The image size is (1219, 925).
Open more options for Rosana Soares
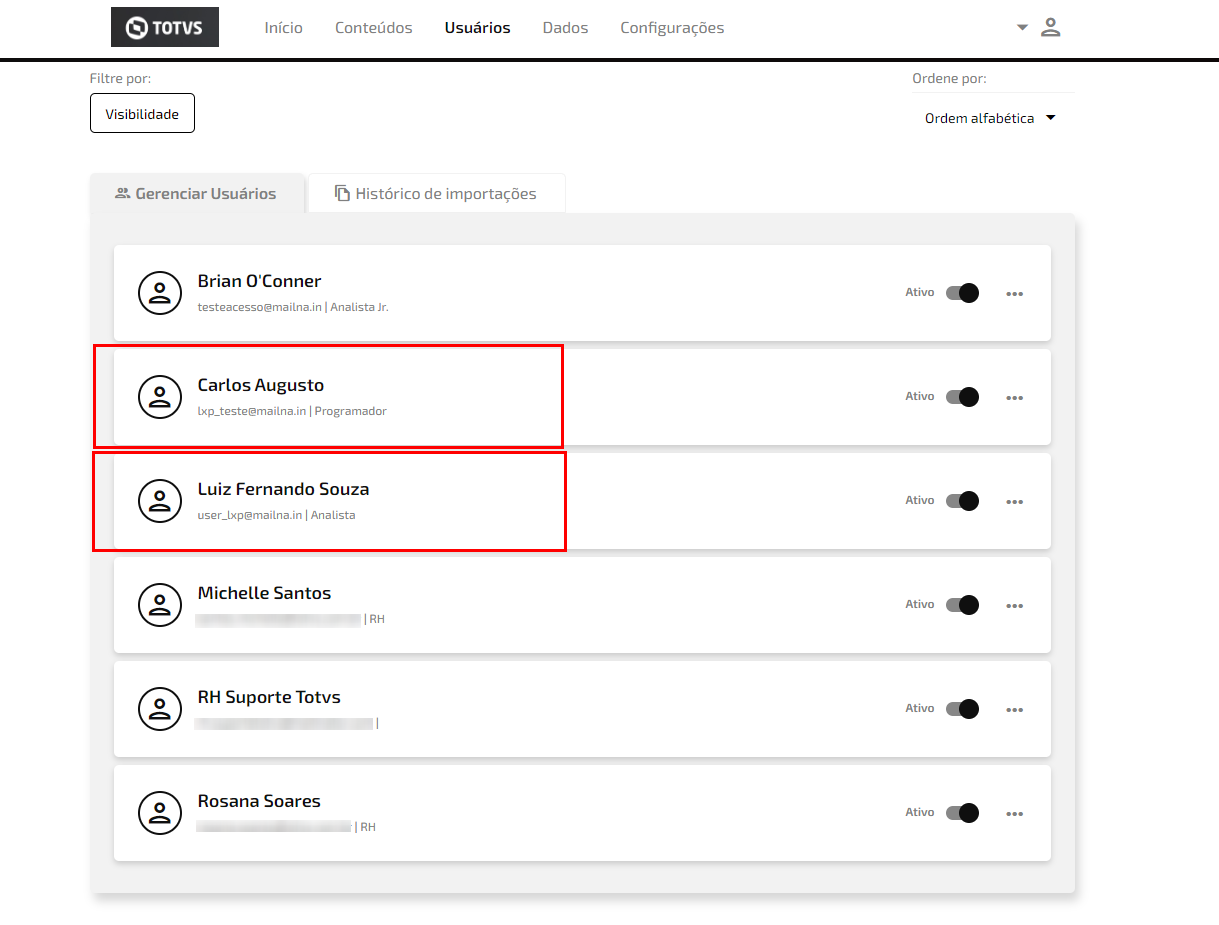[1014, 814]
